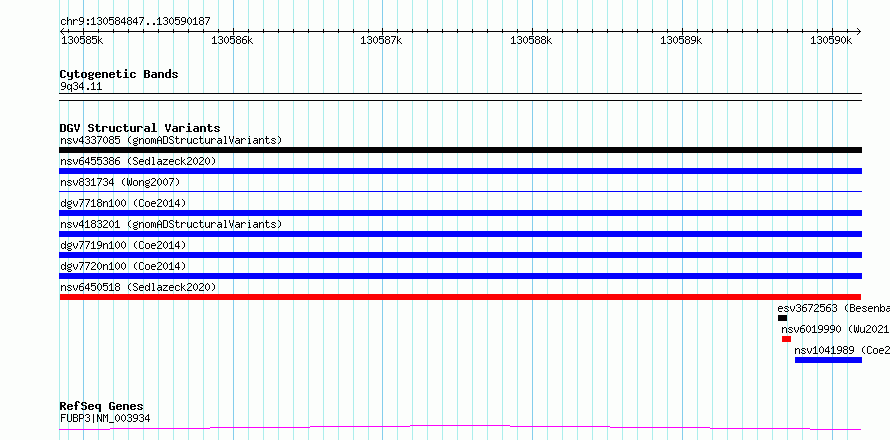Image resolution: width=890 pixels, height=440 pixels.
Task: Click the small red nsv6019990 block
Action: click(786, 339)
